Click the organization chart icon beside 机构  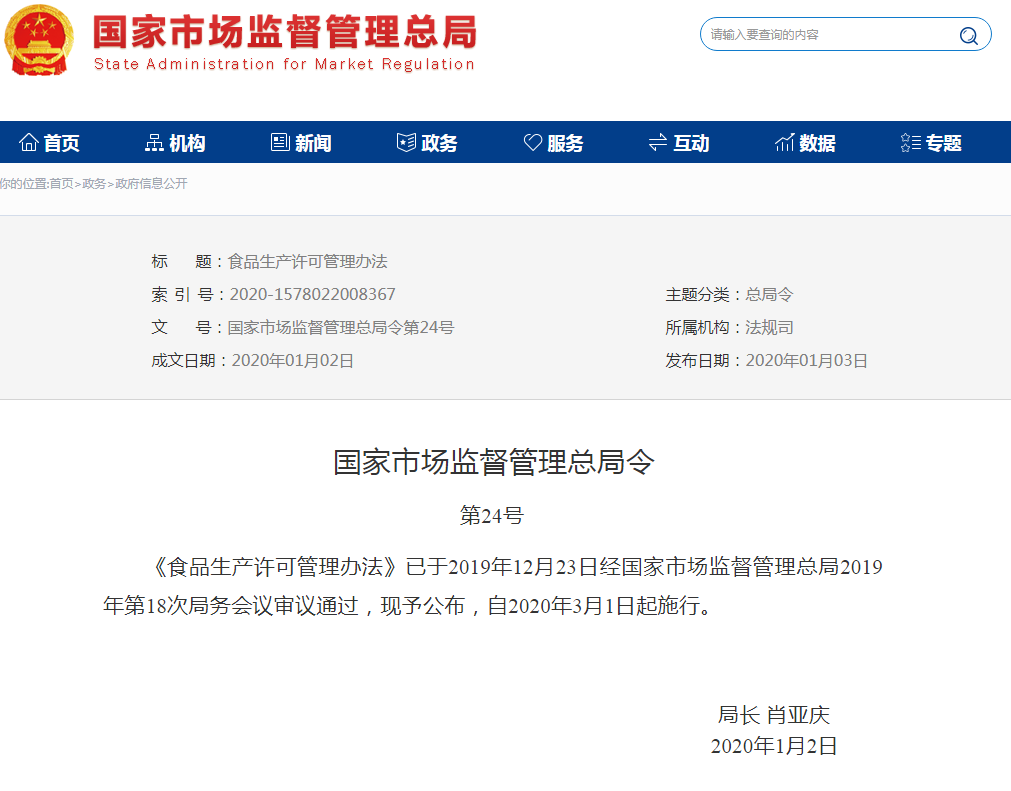coord(154,142)
